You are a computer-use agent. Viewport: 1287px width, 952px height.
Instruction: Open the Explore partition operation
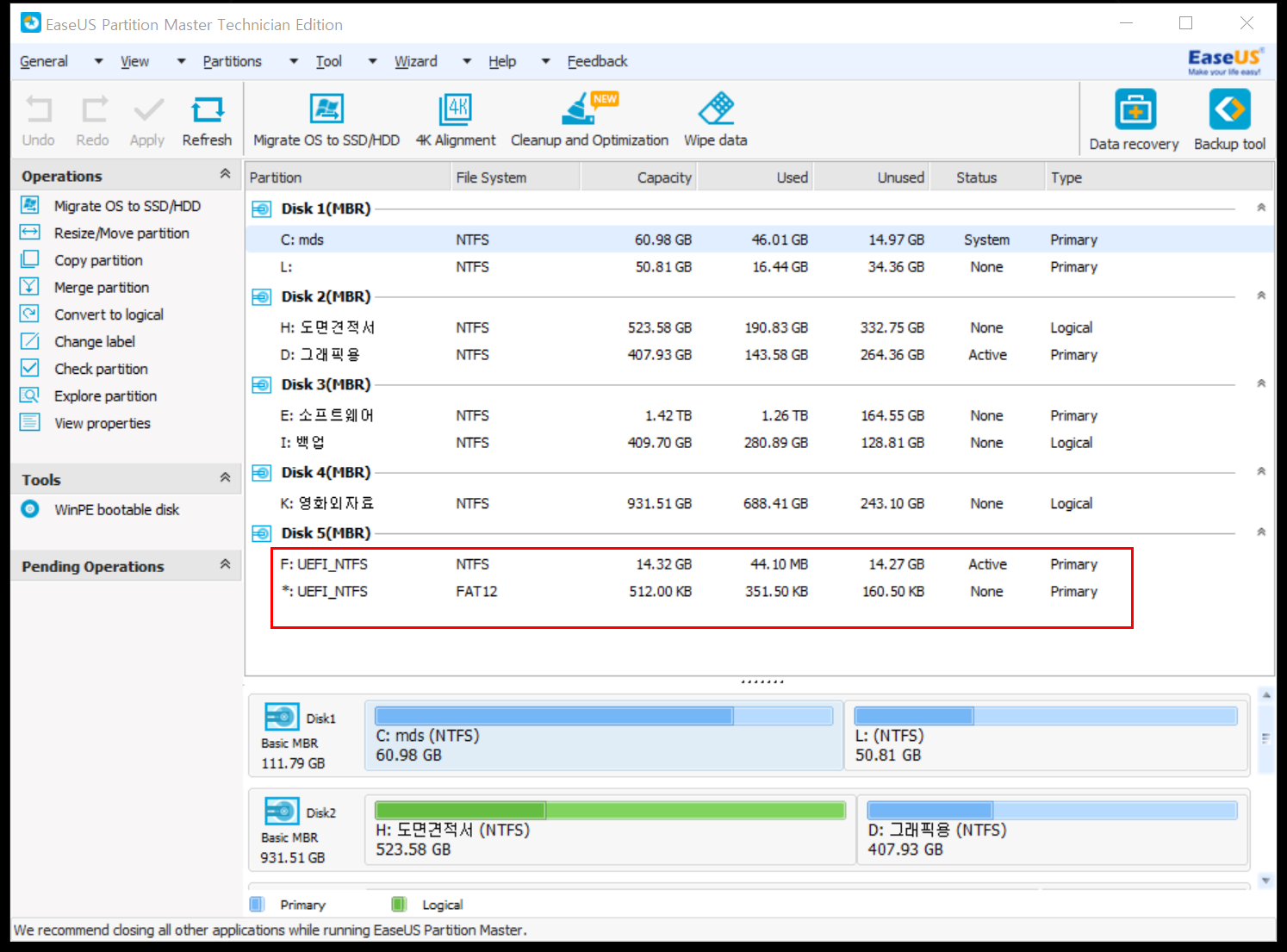point(105,396)
